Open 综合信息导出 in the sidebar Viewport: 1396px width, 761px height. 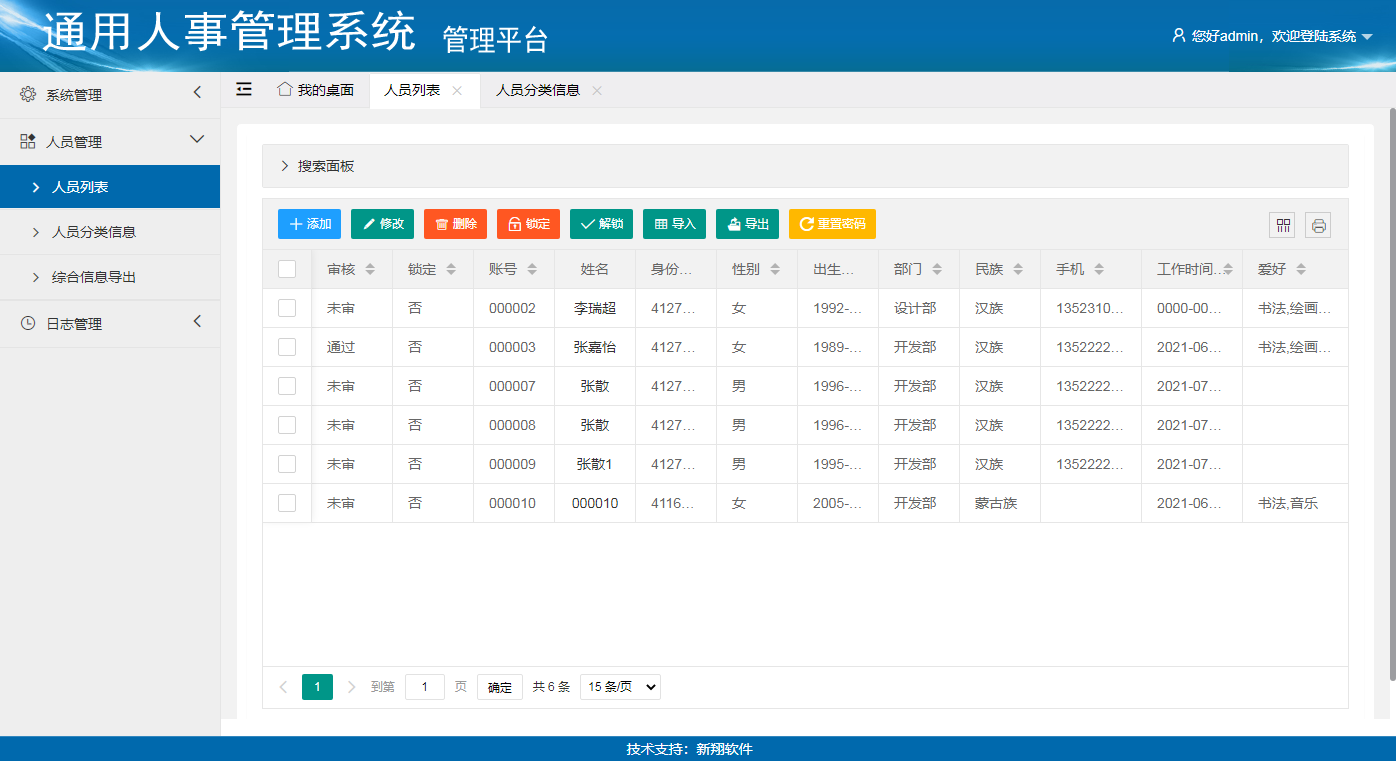94,277
